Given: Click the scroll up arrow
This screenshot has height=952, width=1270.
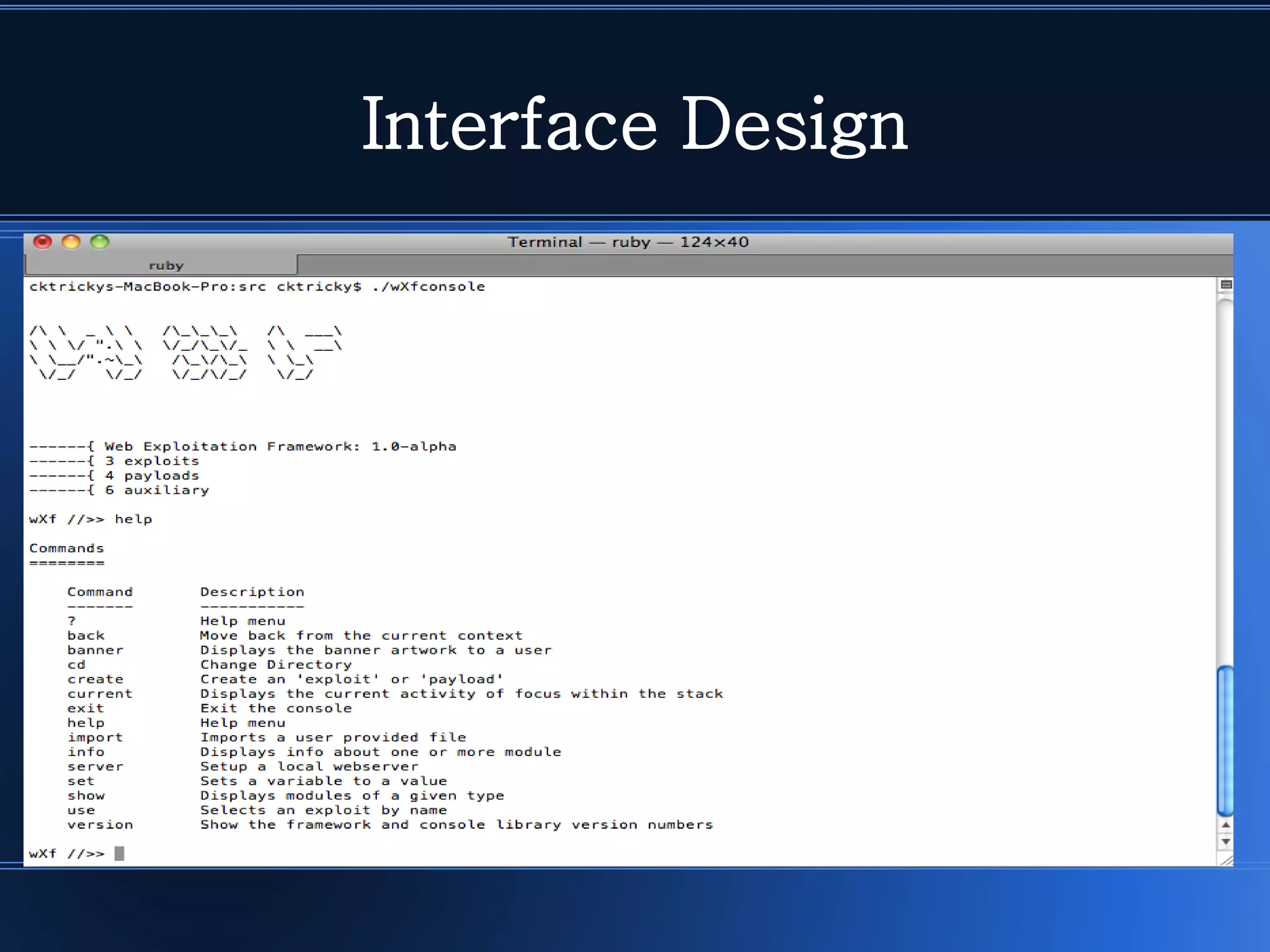Looking at the screenshot, I should pyautogui.click(x=1225, y=826).
